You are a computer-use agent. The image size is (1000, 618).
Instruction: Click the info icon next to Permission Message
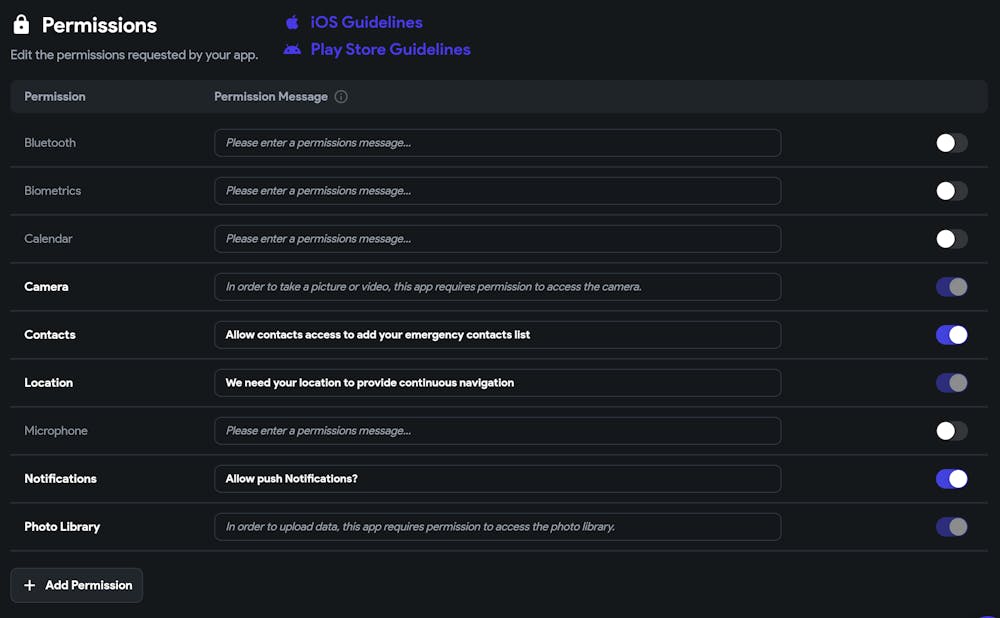coord(341,97)
